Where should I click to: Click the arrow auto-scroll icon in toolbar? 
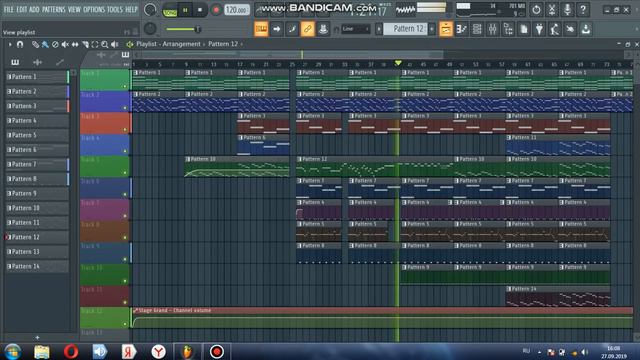(x=276, y=29)
